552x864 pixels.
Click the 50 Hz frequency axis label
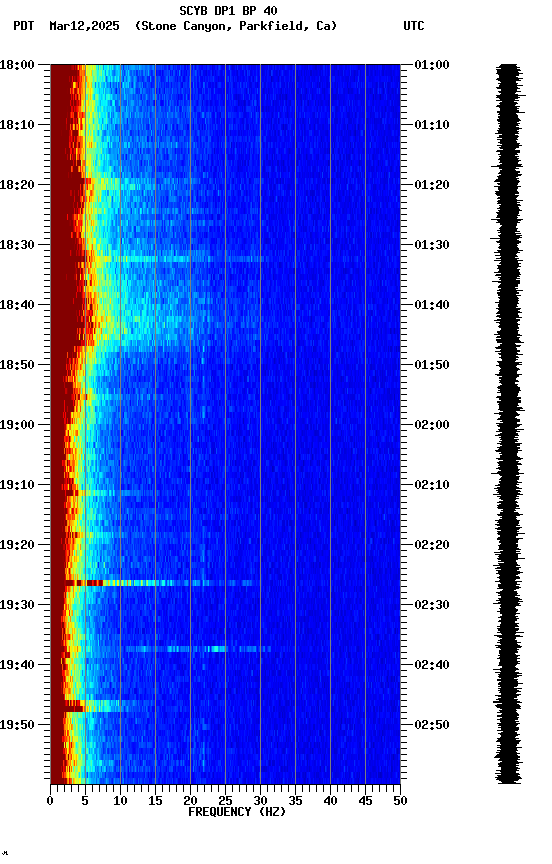(400, 801)
